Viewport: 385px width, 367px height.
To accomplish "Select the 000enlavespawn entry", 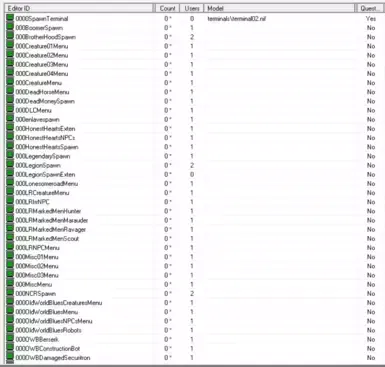I will [37, 119].
